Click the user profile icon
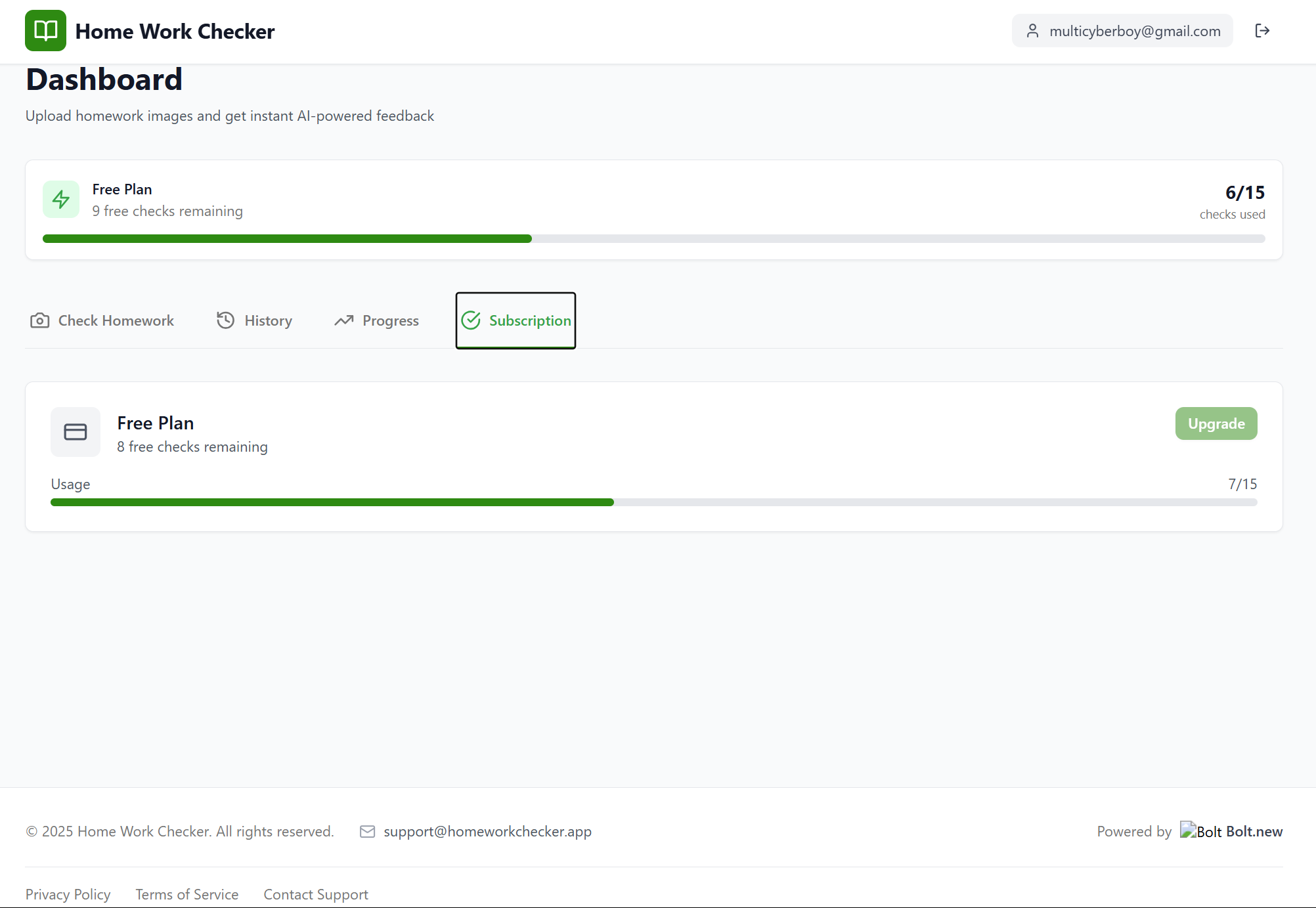Image resolution: width=1316 pixels, height=908 pixels. pos(1032,31)
